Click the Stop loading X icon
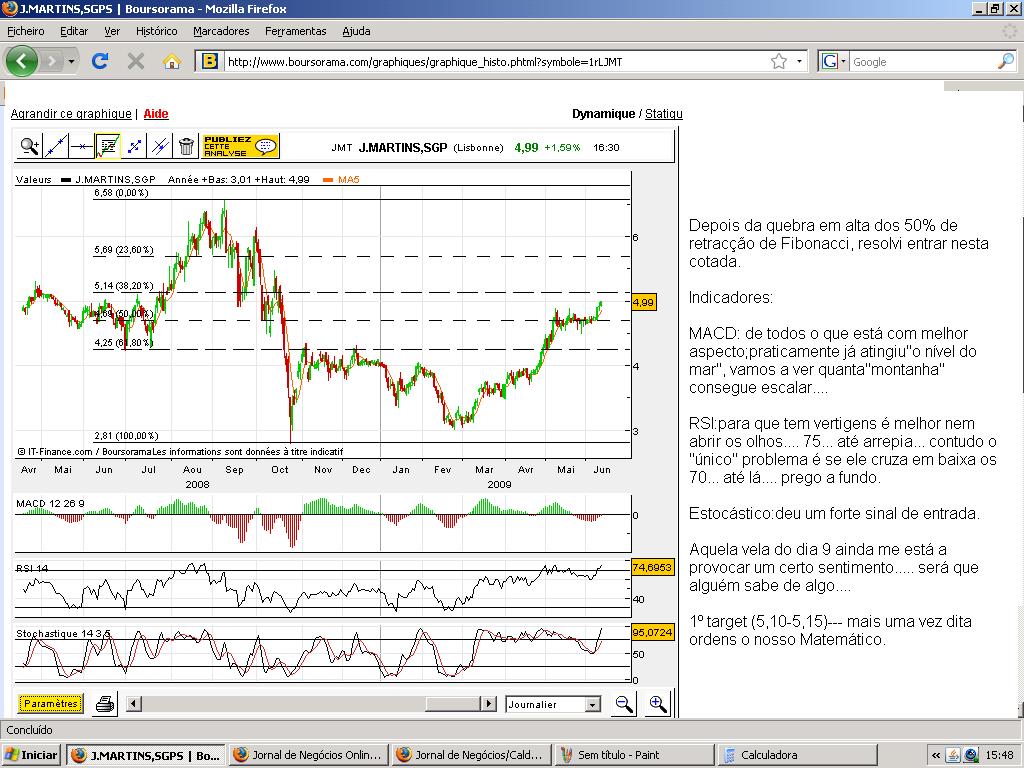Screen dimensions: 1024x768 pos(136,61)
